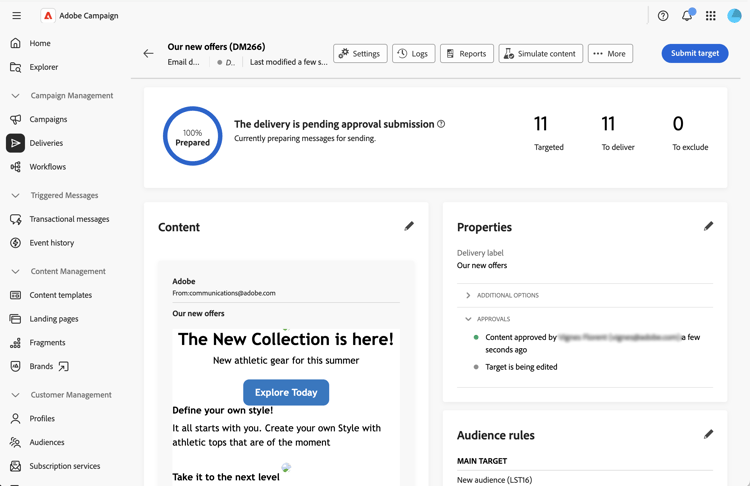Click the Content templates icon
This screenshot has width=750, height=486.
coord(15,295)
